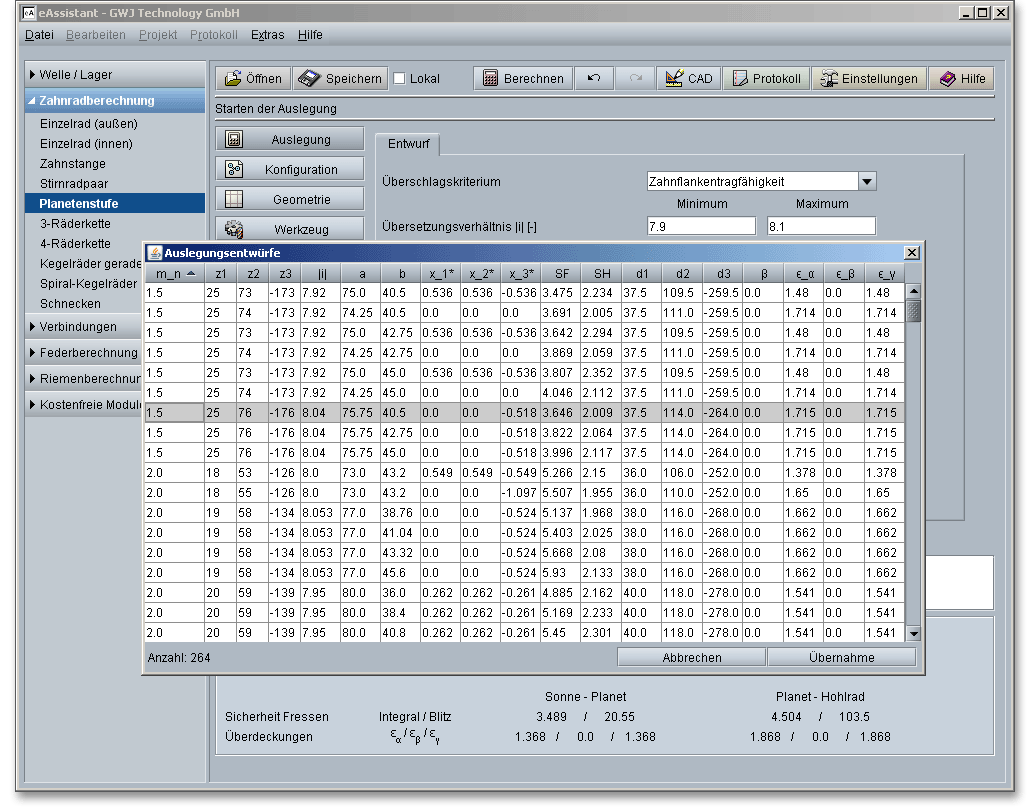Open Einstellungen settings

867,79
